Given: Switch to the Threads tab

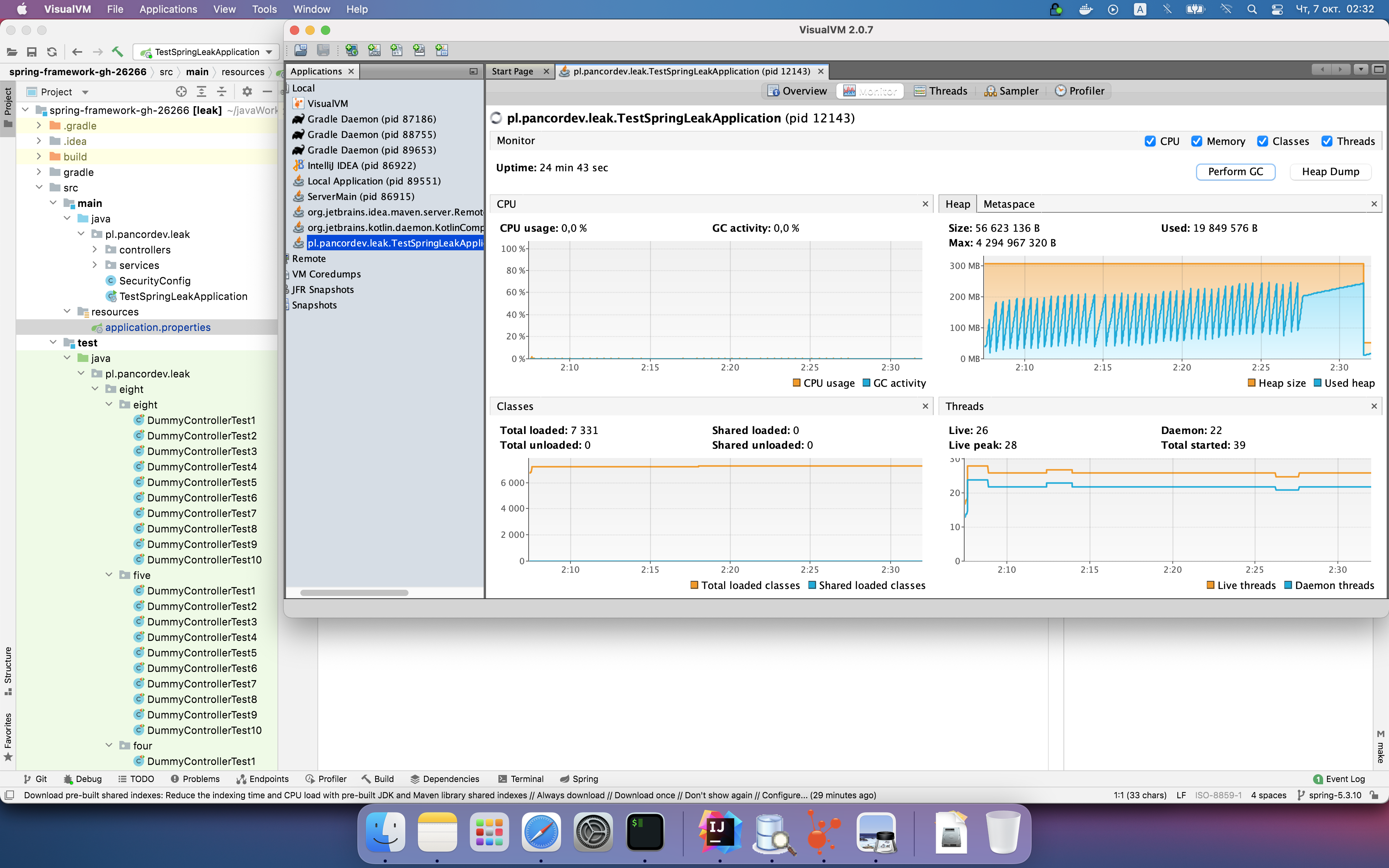Looking at the screenshot, I should click(941, 91).
